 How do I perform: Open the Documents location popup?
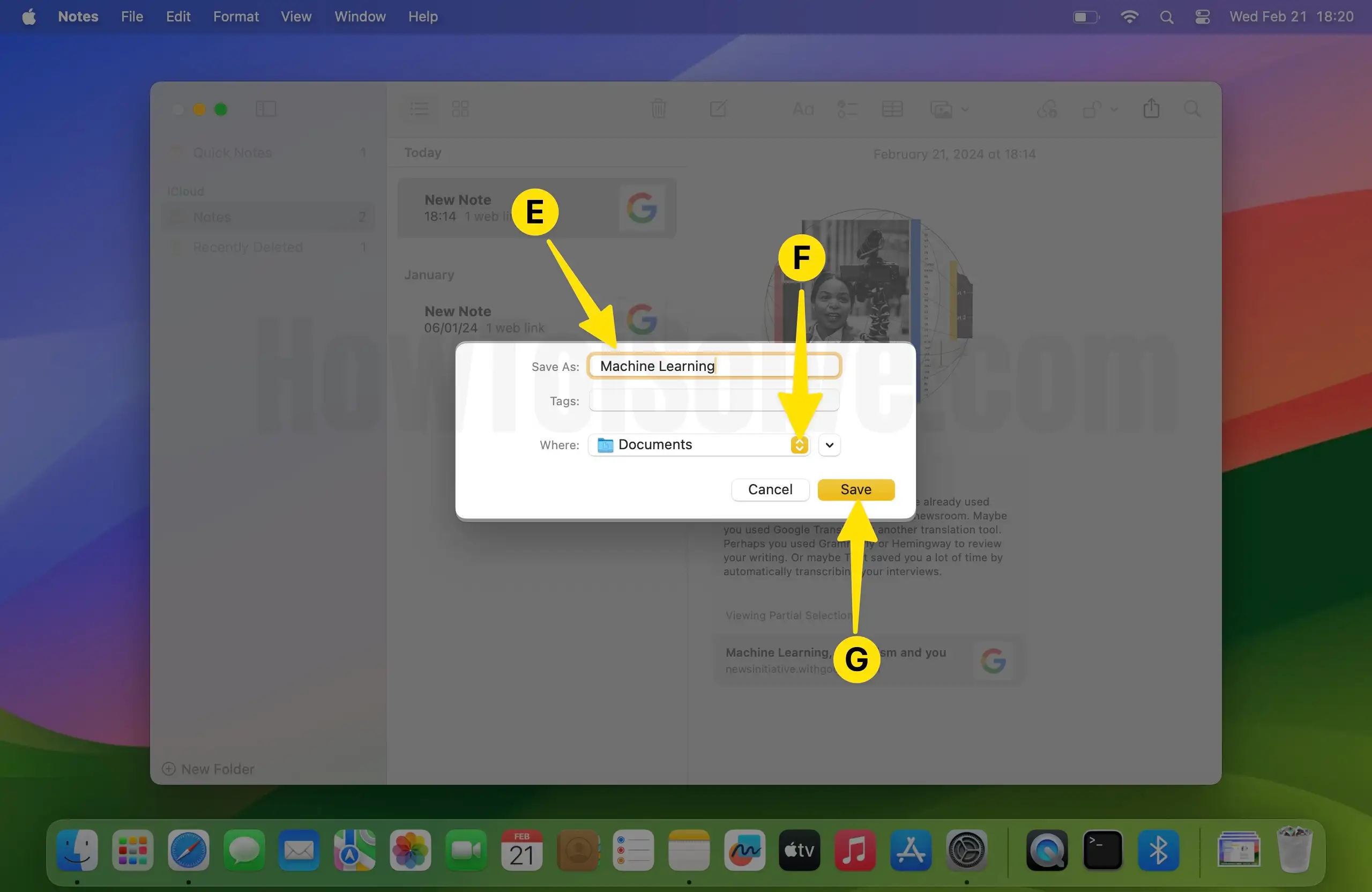[x=699, y=444]
